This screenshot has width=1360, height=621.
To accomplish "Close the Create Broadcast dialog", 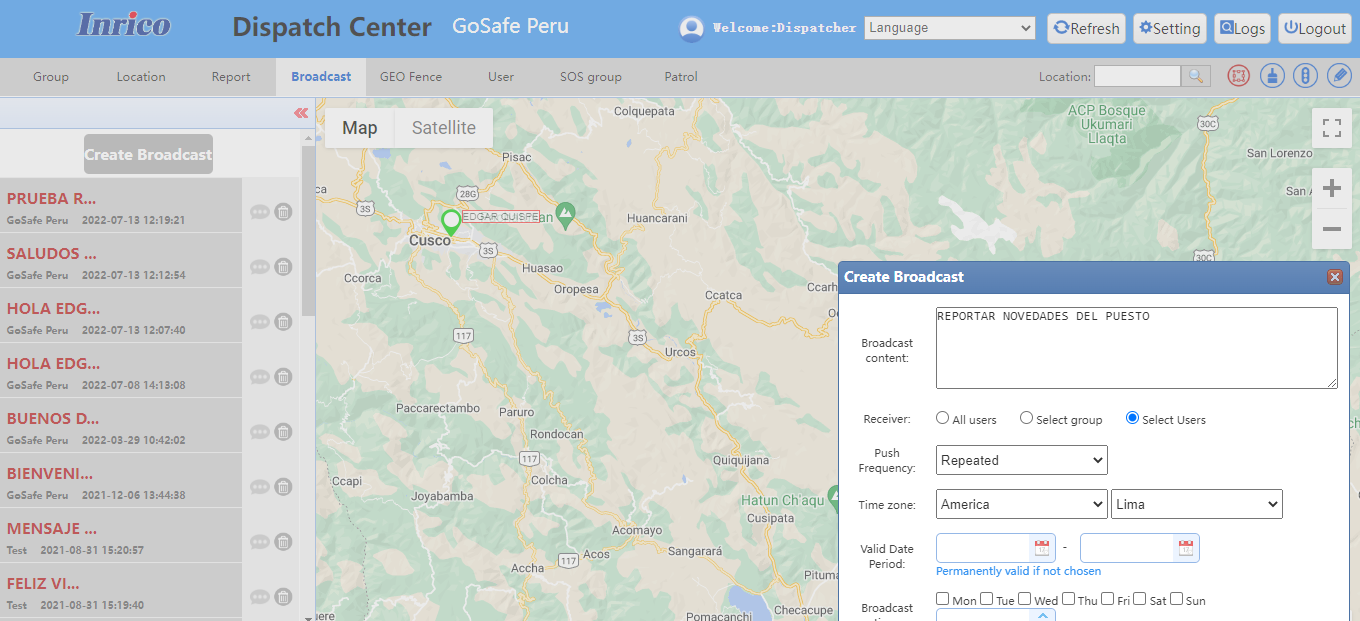I will coord(1334,277).
